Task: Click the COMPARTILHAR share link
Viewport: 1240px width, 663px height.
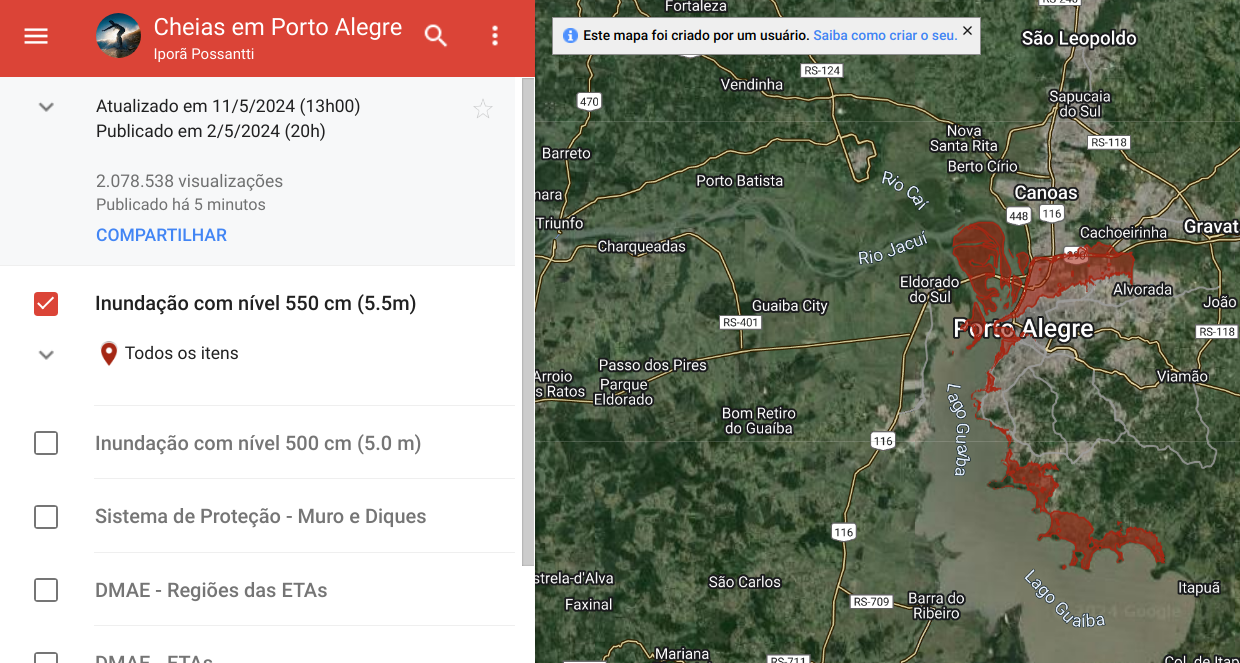Action: (x=161, y=235)
